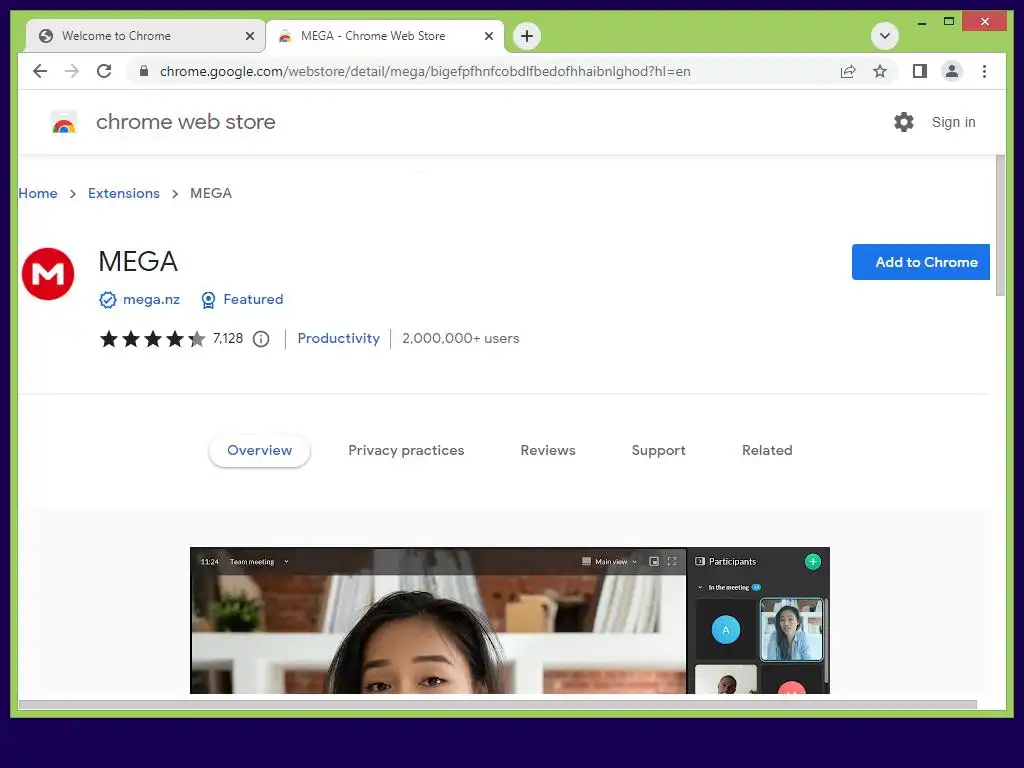Screen dimensions: 1024x768
Task: Click the horizontal scrollbar at bottom
Action: (498, 705)
